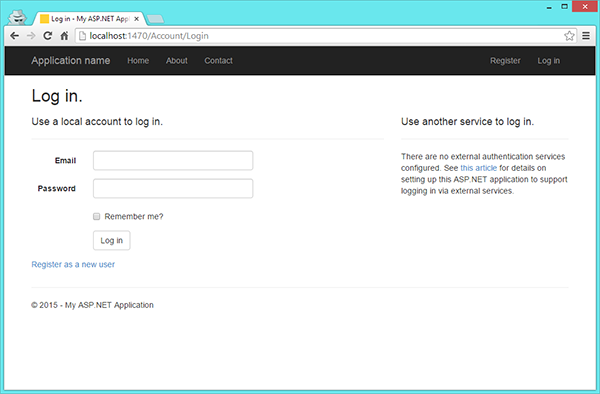600x394 pixels.
Task: Close the browser window
Action: (585, 7)
